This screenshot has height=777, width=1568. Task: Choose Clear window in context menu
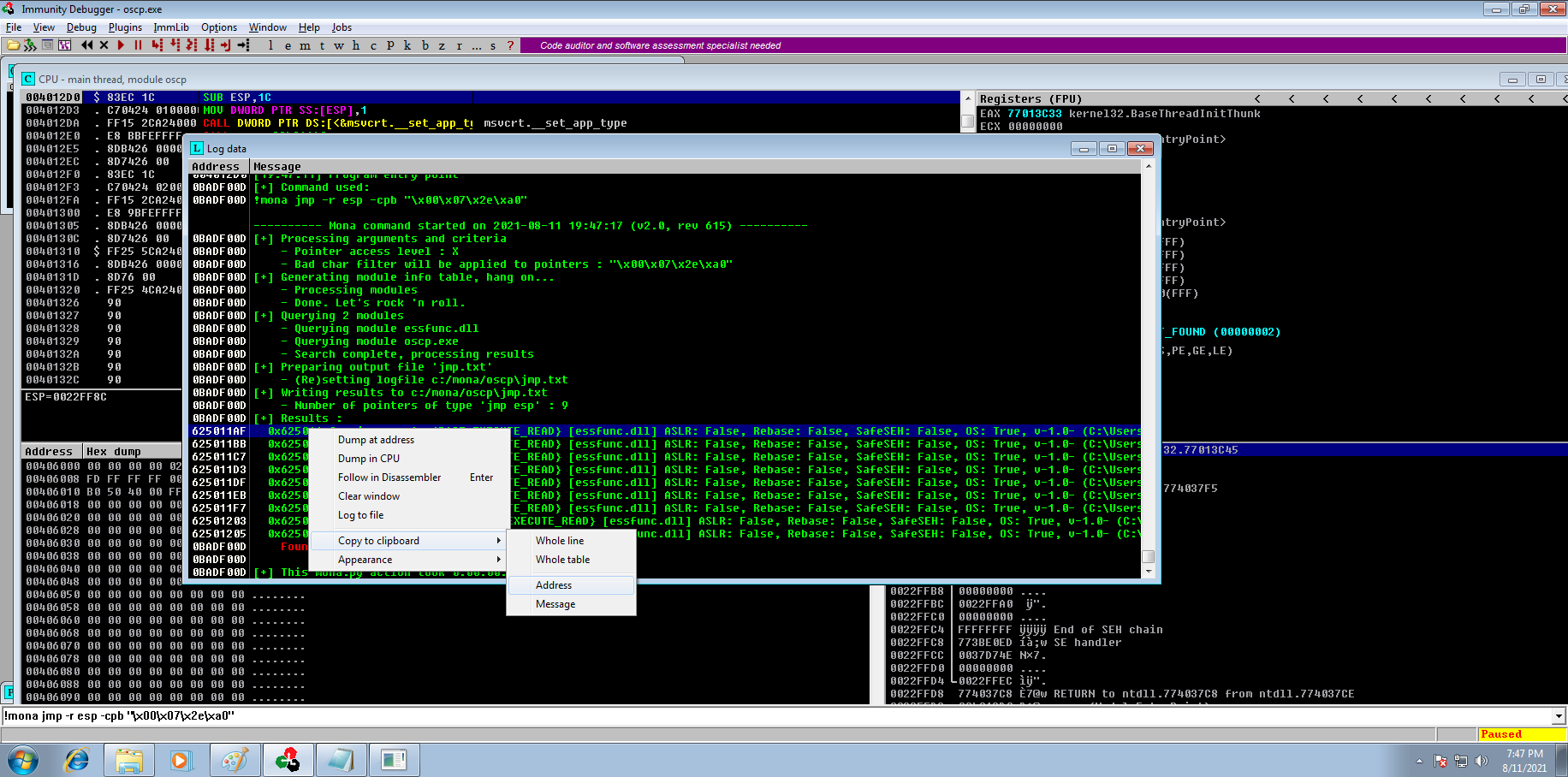(x=408, y=496)
